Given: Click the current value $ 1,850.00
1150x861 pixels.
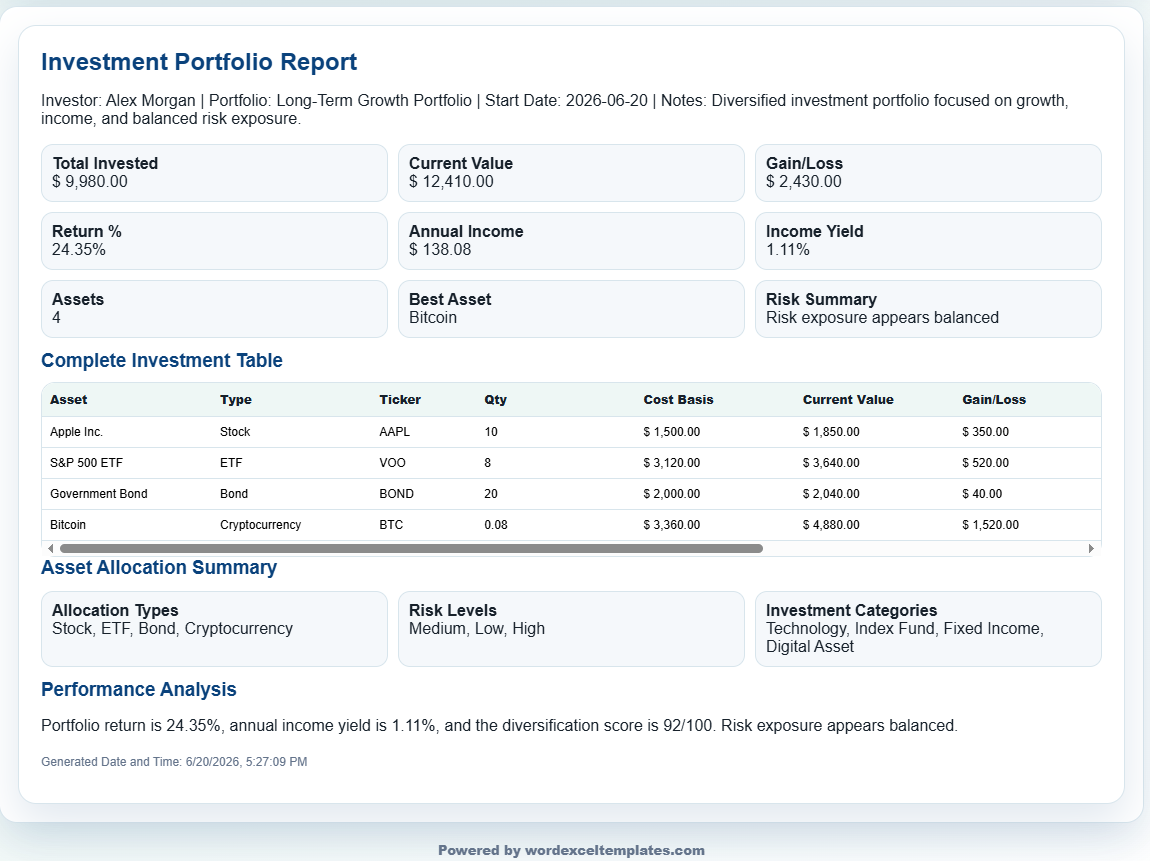Looking at the screenshot, I should (x=831, y=432).
